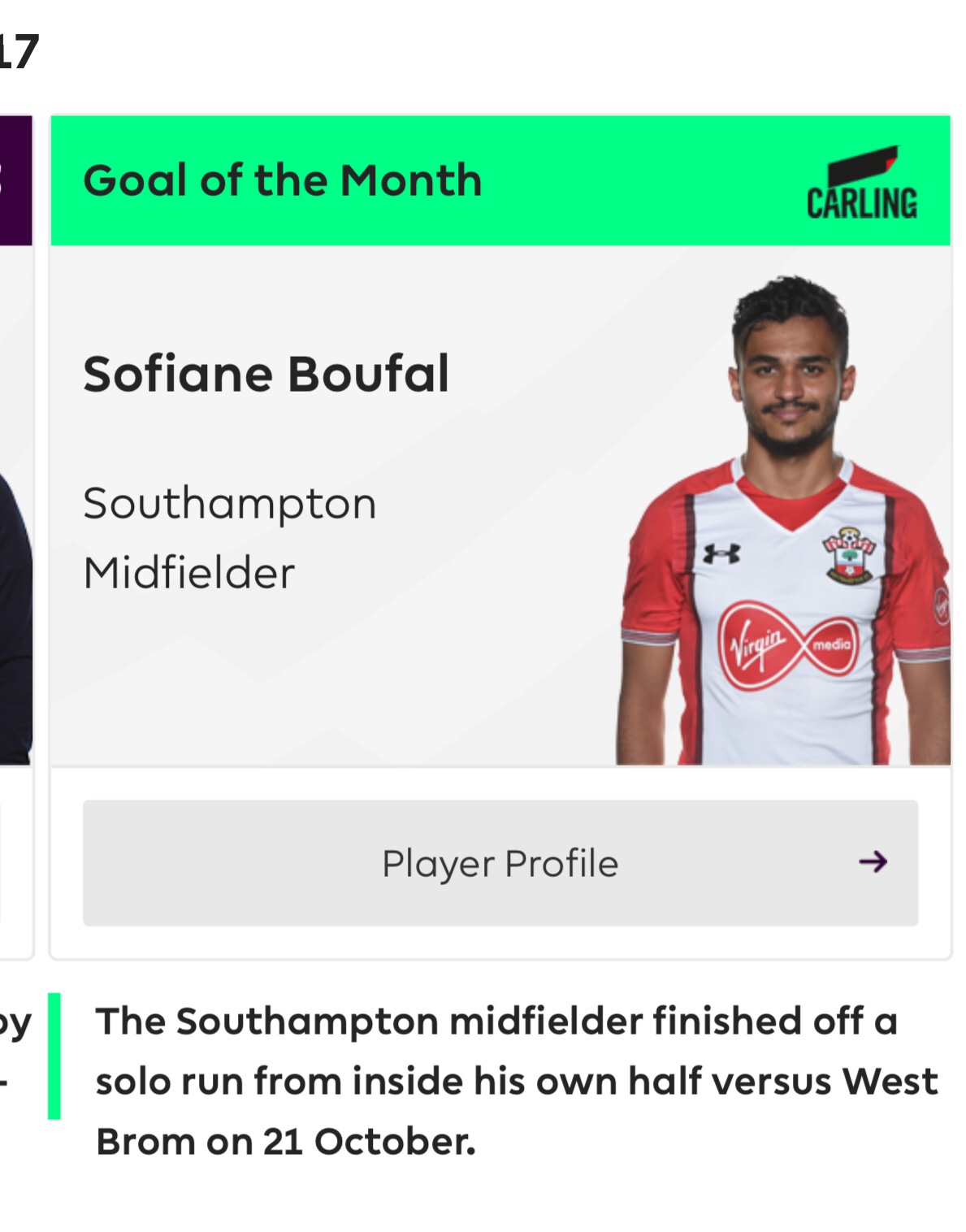This screenshot has width=966, height=1232.
Task: Click the arrow icon on Player Profile
Action: coord(873,861)
